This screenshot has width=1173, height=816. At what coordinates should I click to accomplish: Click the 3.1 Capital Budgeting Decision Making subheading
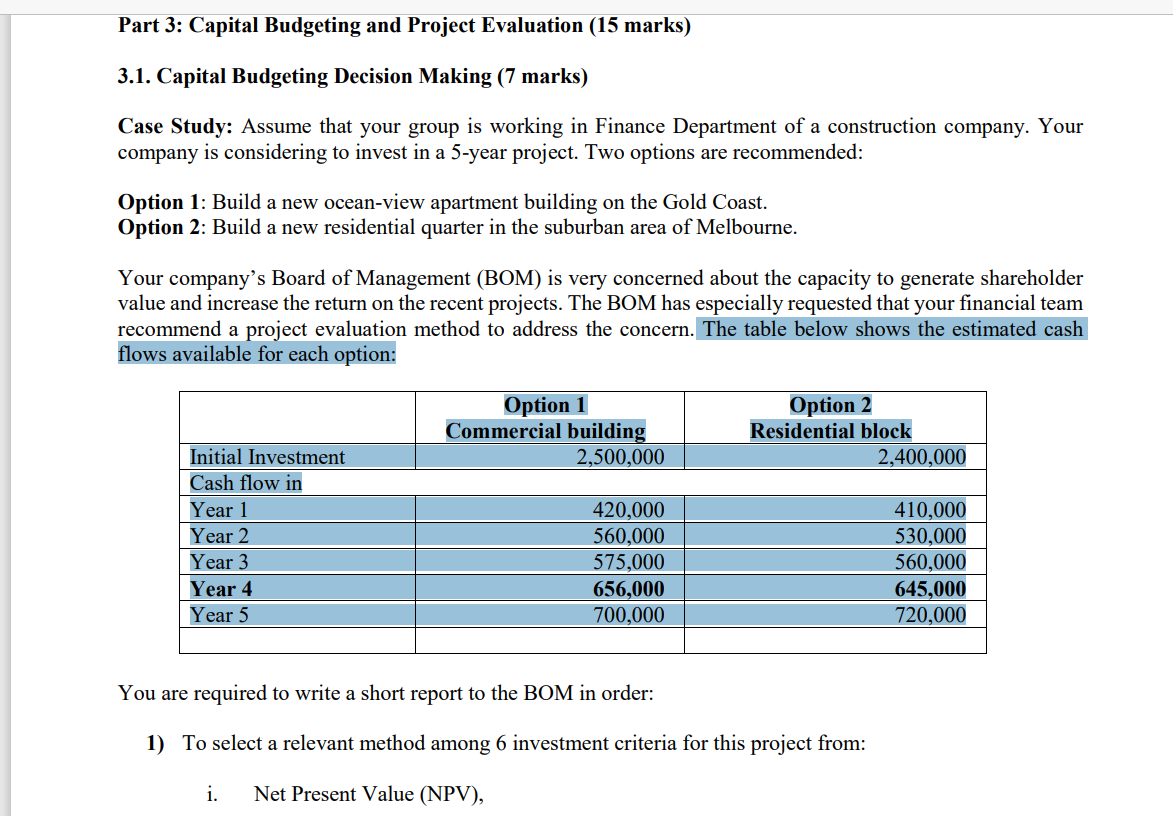point(352,76)
